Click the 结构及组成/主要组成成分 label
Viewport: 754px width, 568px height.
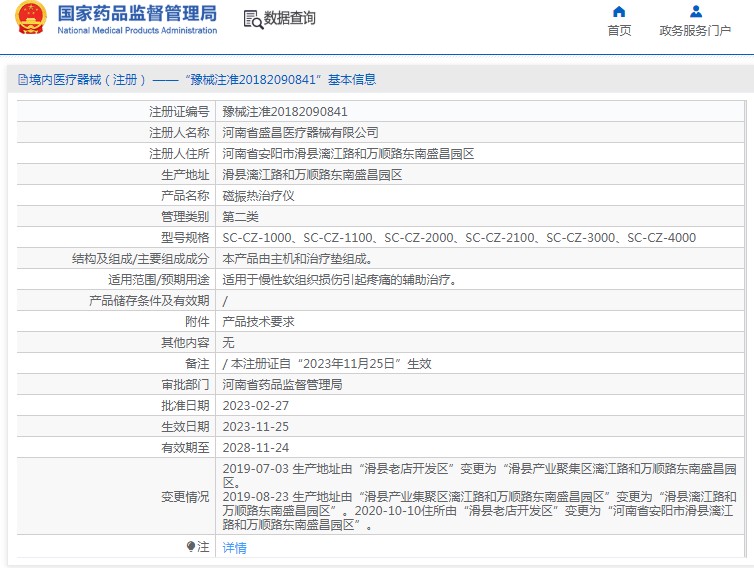(141, 259)
